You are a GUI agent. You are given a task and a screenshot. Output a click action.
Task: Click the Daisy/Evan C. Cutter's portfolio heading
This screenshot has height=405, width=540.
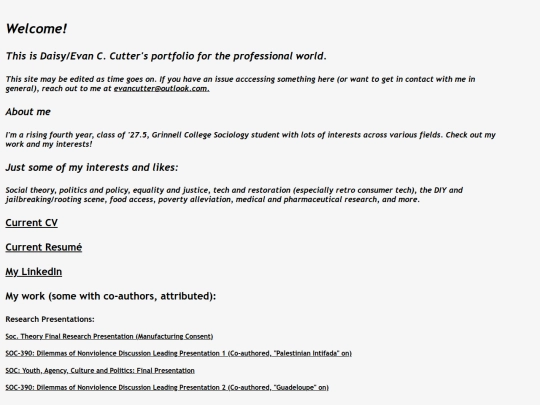(x=166, y=56)
